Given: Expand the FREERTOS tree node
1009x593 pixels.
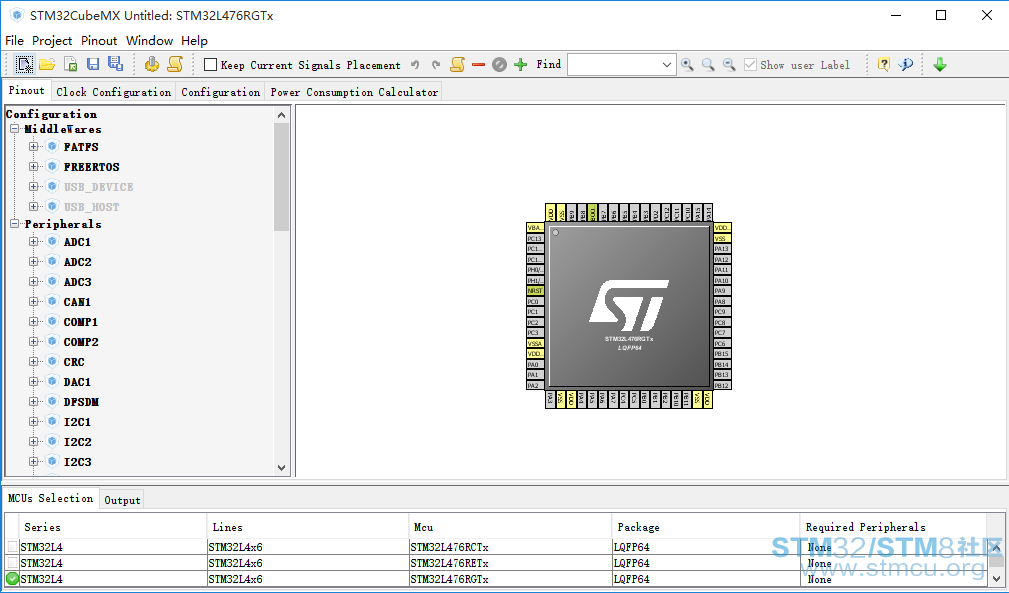Looking at the screenshot, I should [x=33, y=167].
